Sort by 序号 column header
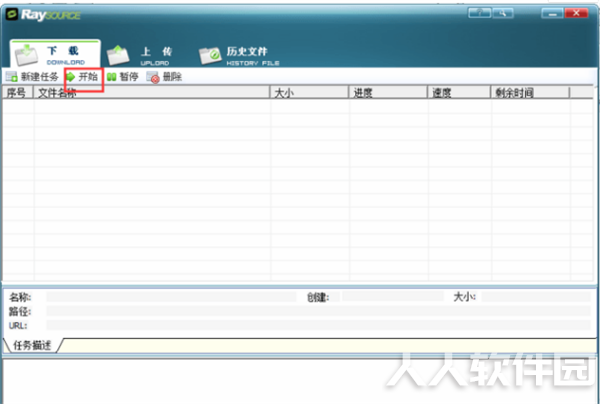This screenshot has width=600, height=404. (x=18, y=92)
